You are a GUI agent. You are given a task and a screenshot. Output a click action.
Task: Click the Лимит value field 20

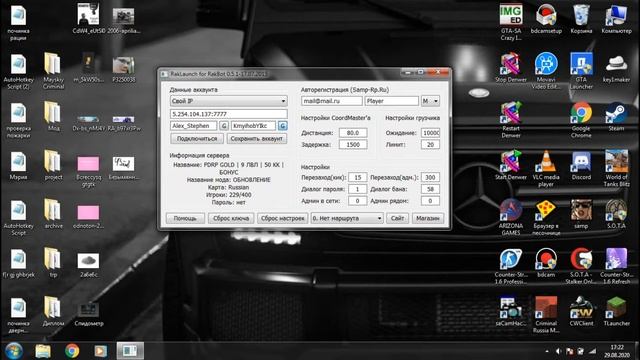430,144
